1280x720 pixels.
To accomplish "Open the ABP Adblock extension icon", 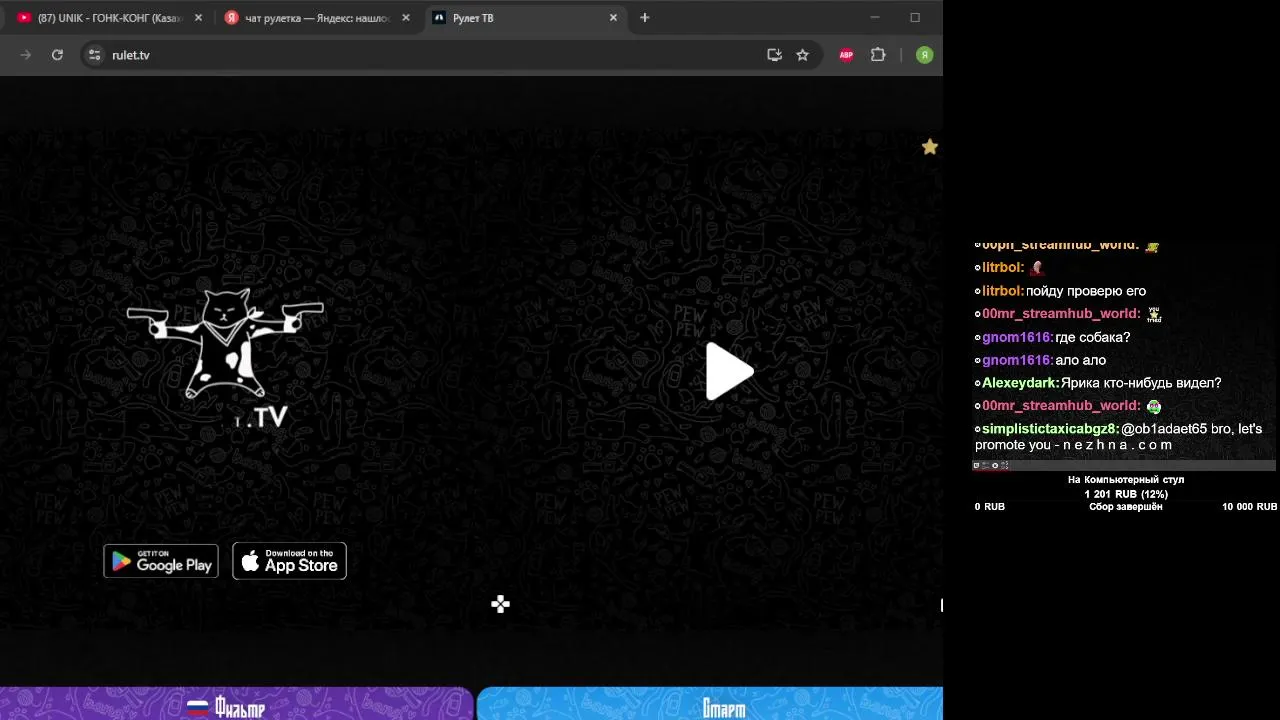I will pos(846,55).
